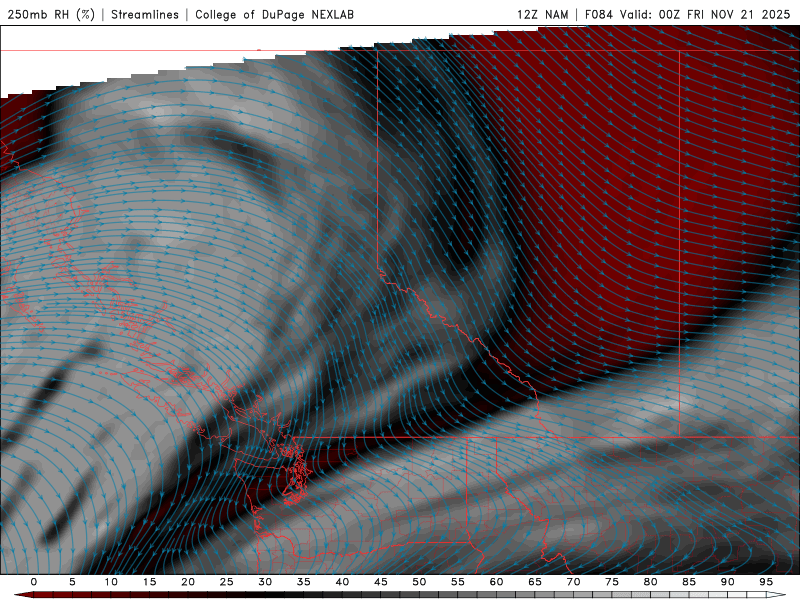Click the '60' colorbar tick label

click(496, 582)
